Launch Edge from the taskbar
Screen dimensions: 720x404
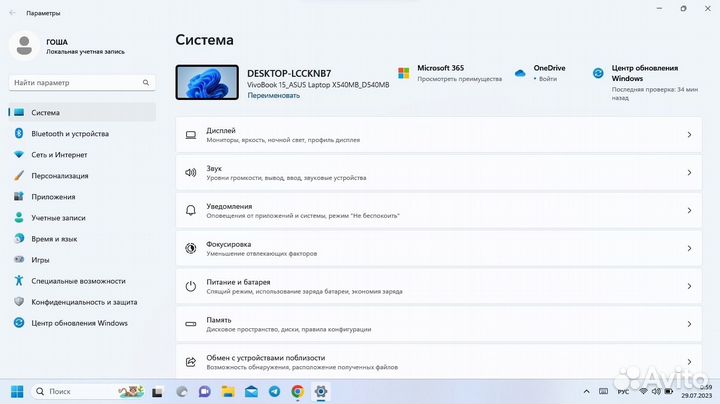click(182, 392)
